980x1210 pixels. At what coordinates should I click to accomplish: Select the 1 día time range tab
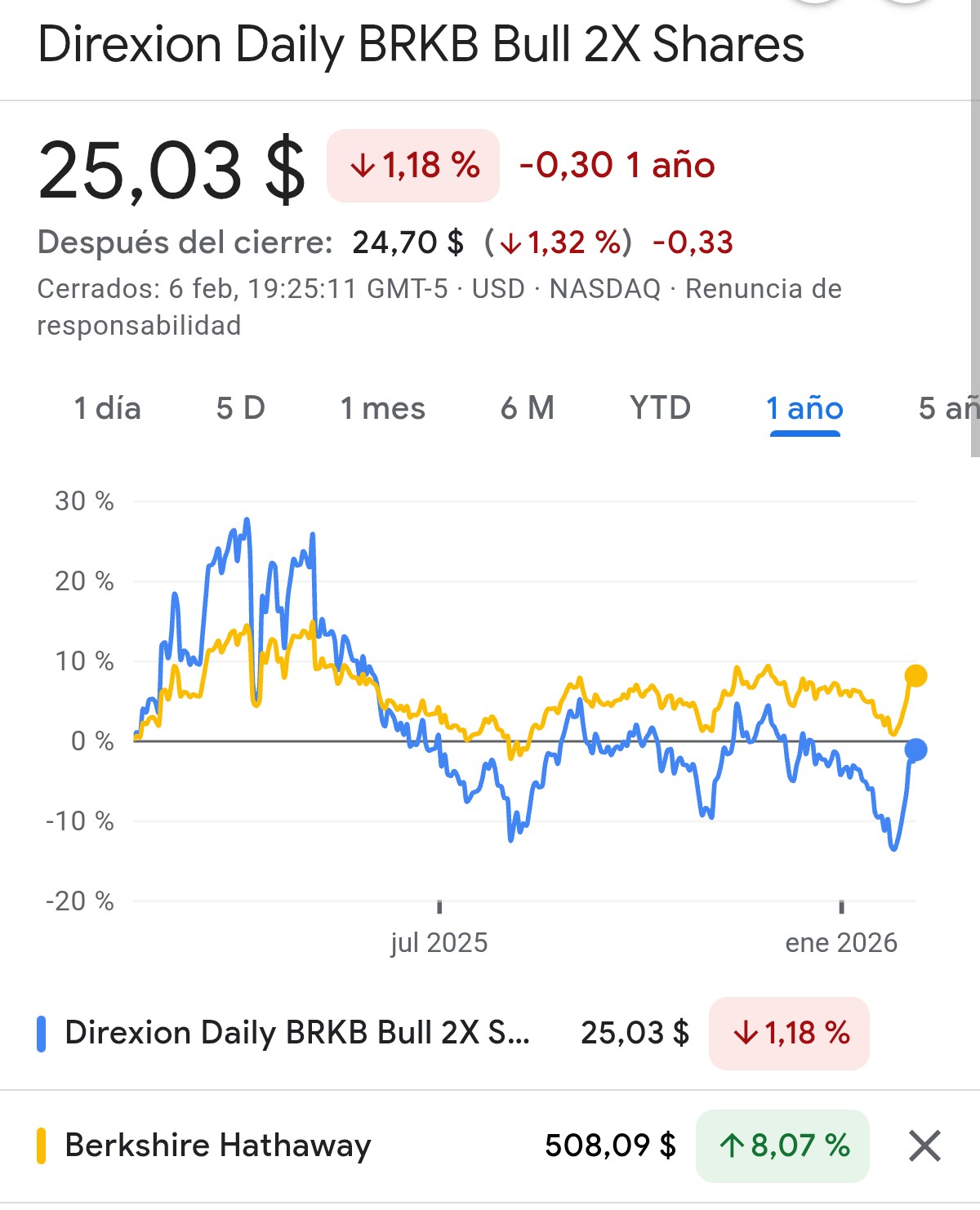point(107,408)
